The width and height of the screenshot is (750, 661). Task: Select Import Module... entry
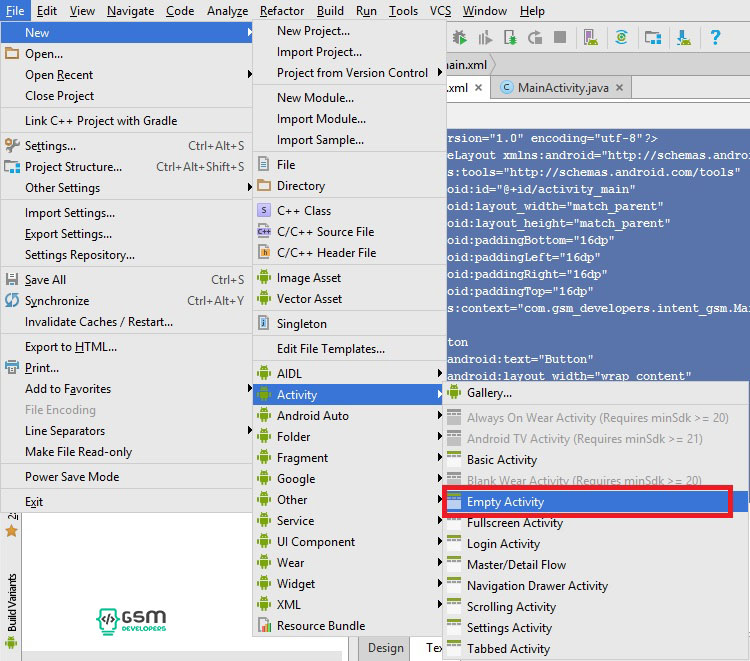(321, 119)
